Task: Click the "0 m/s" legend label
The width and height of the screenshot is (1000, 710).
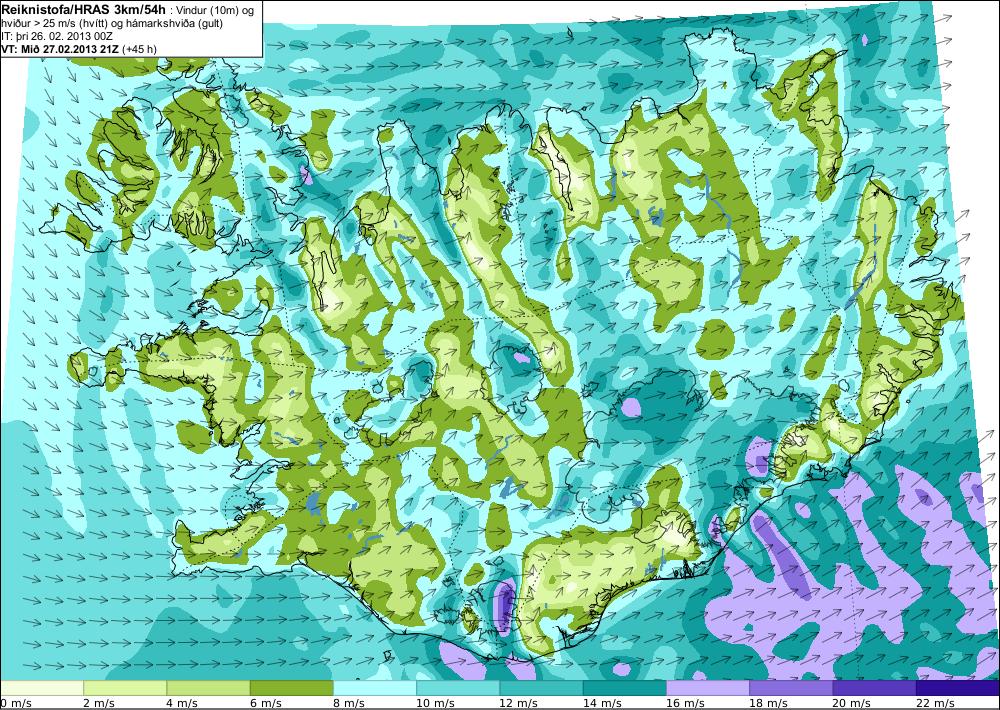Action: click(17, 703)
